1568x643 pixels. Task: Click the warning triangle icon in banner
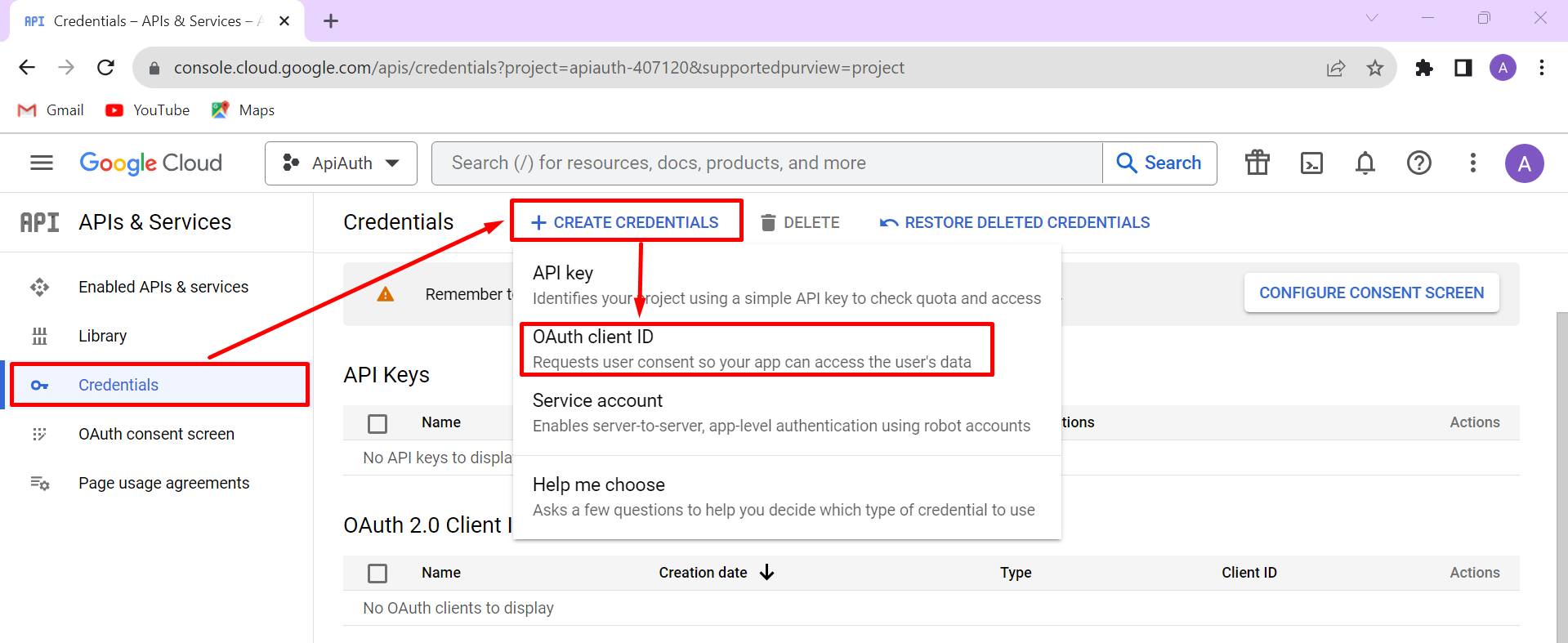click(x=386, y=294)
